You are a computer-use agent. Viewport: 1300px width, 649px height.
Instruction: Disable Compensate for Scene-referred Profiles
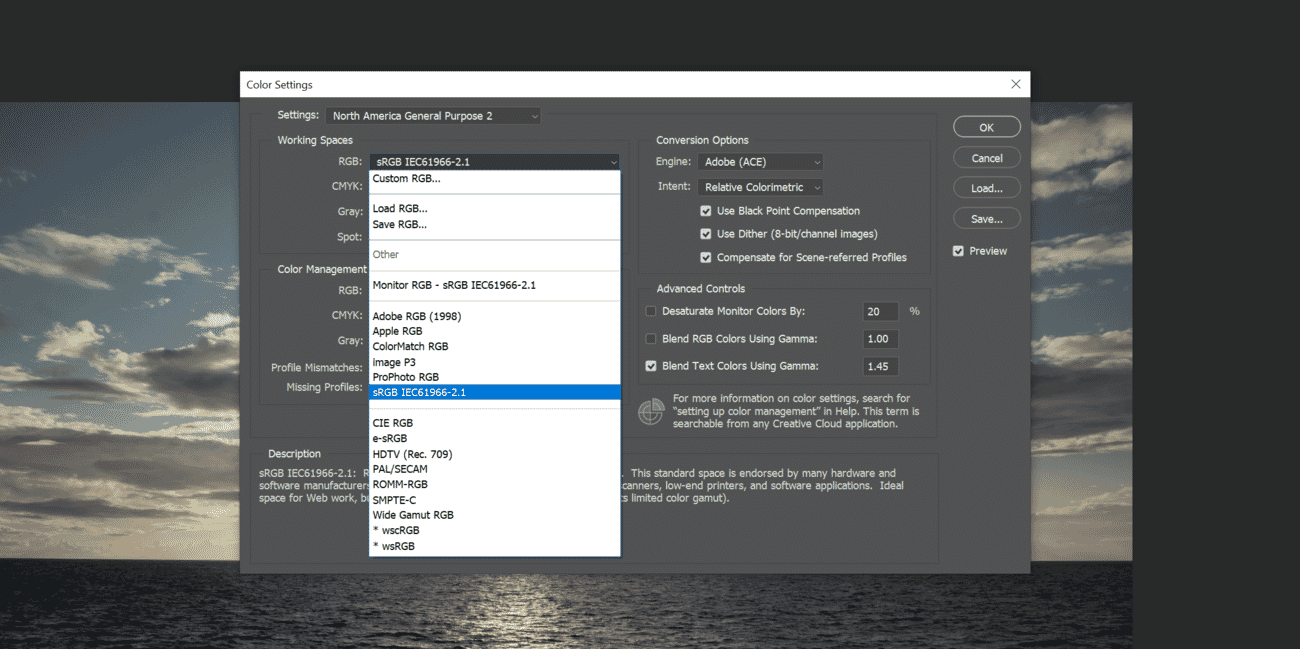pyautogui.click(x=706, y=257)
